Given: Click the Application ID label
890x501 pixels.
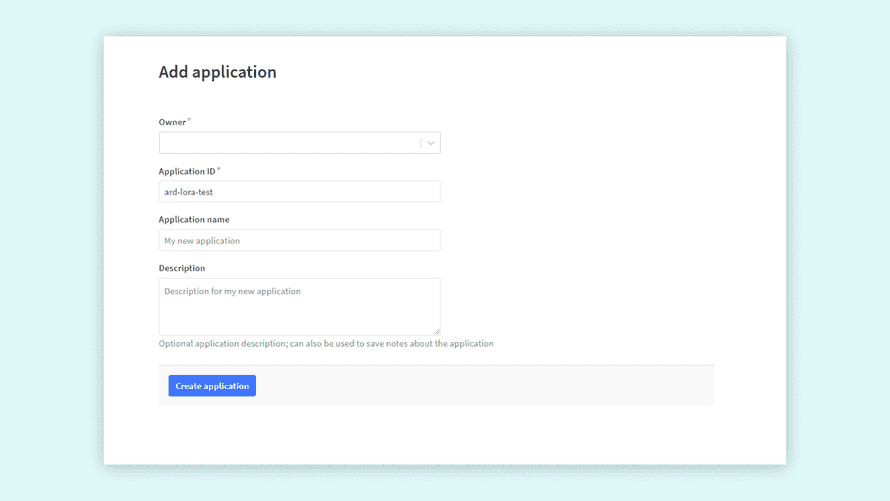Looking at the screenshot, I should 186,171.
